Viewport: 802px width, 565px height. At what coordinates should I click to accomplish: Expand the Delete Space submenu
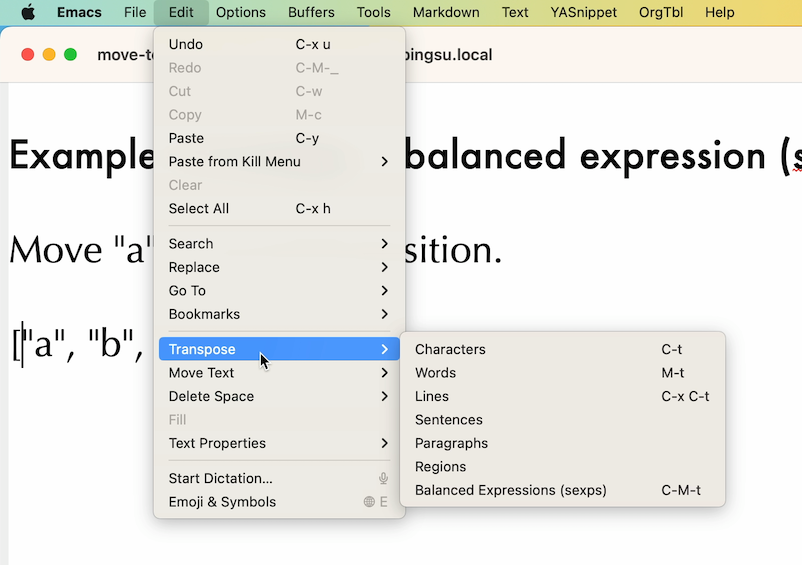[x=279, y=396]
